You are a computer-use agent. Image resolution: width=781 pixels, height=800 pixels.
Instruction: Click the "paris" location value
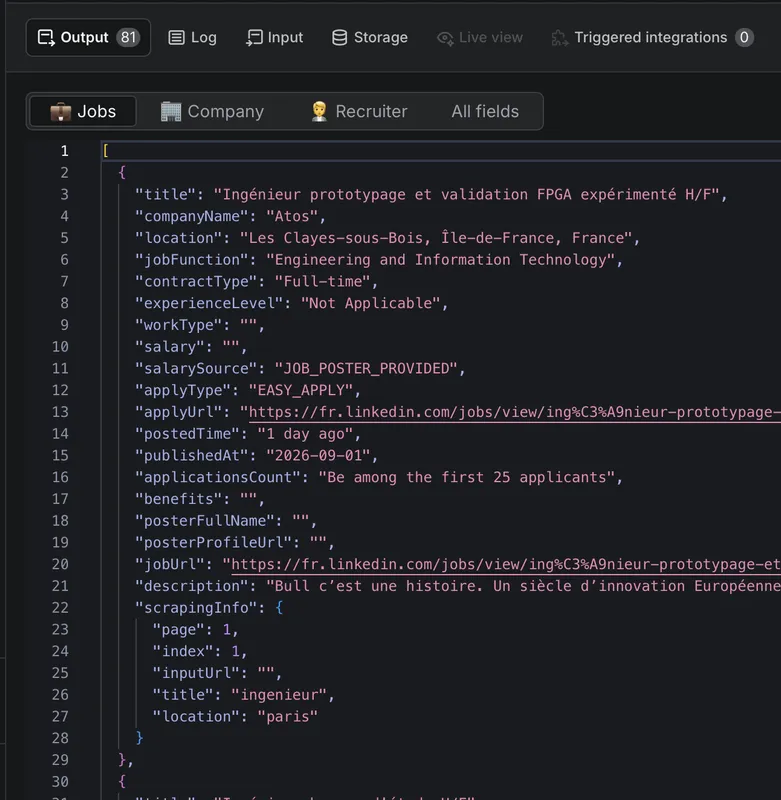288,717
